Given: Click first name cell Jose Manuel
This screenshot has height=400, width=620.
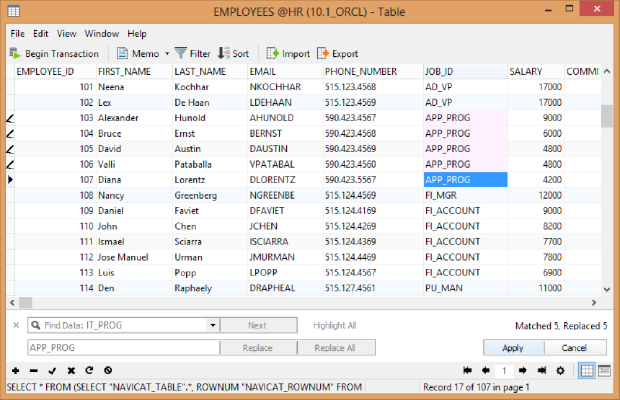Looking at the screenshot, I should (134, 257).
